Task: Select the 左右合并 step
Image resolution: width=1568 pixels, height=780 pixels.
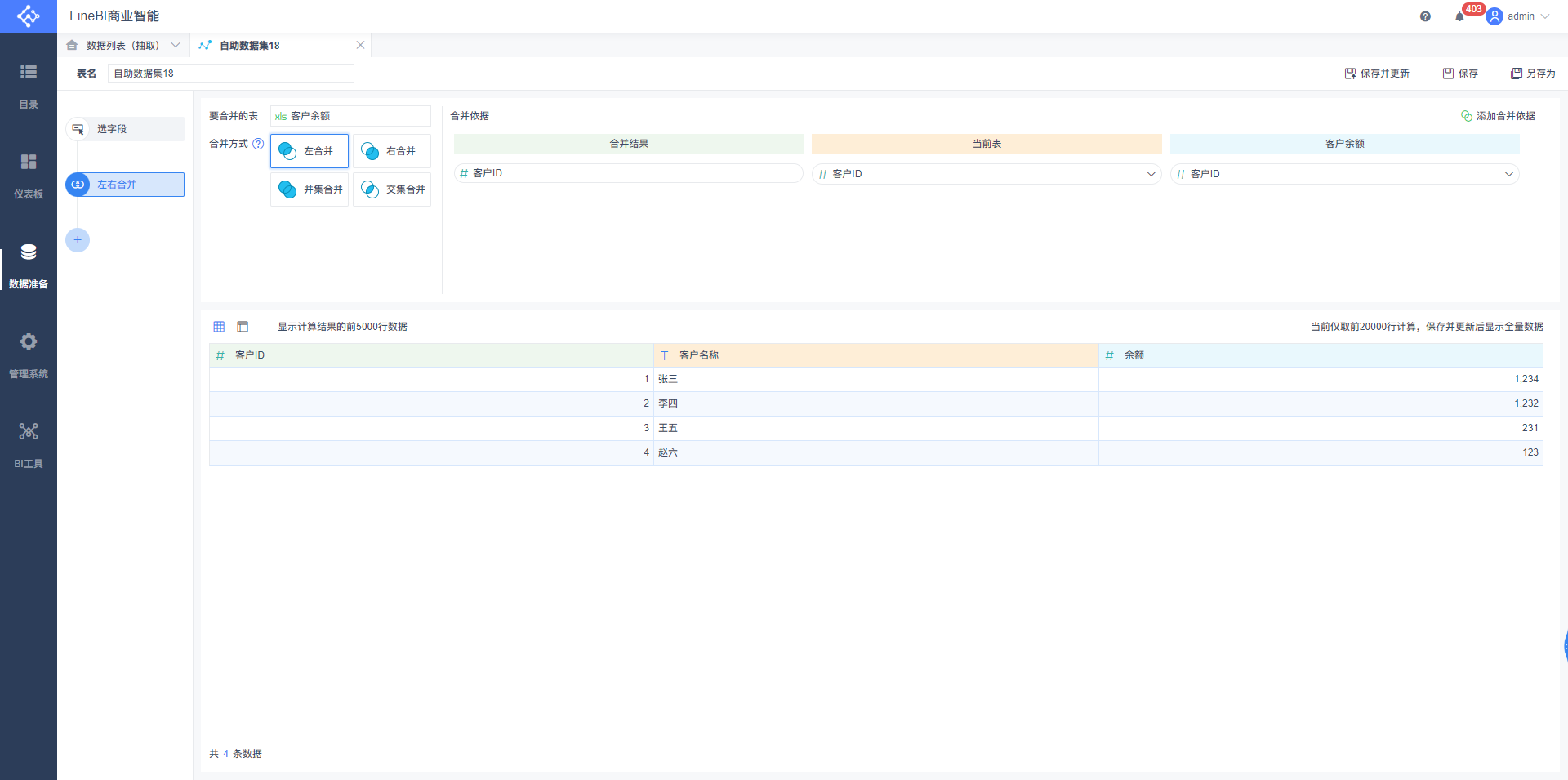Action: pos(125,185)
